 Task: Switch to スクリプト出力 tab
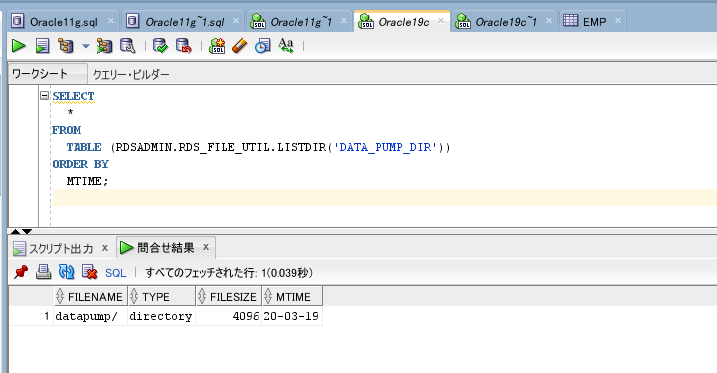(x=61, y=249)
